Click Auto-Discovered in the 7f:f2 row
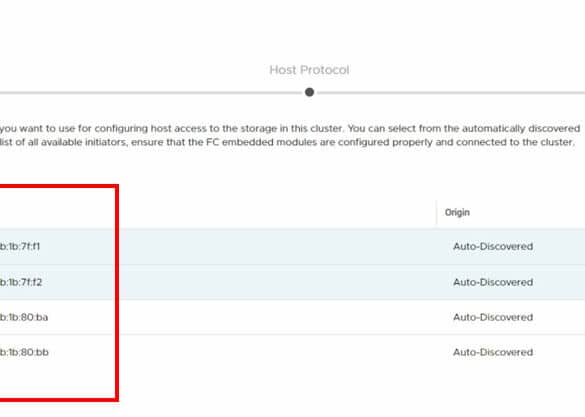This screenshot has height=417, width=585. pyautogui.click(x=493, y=282)
